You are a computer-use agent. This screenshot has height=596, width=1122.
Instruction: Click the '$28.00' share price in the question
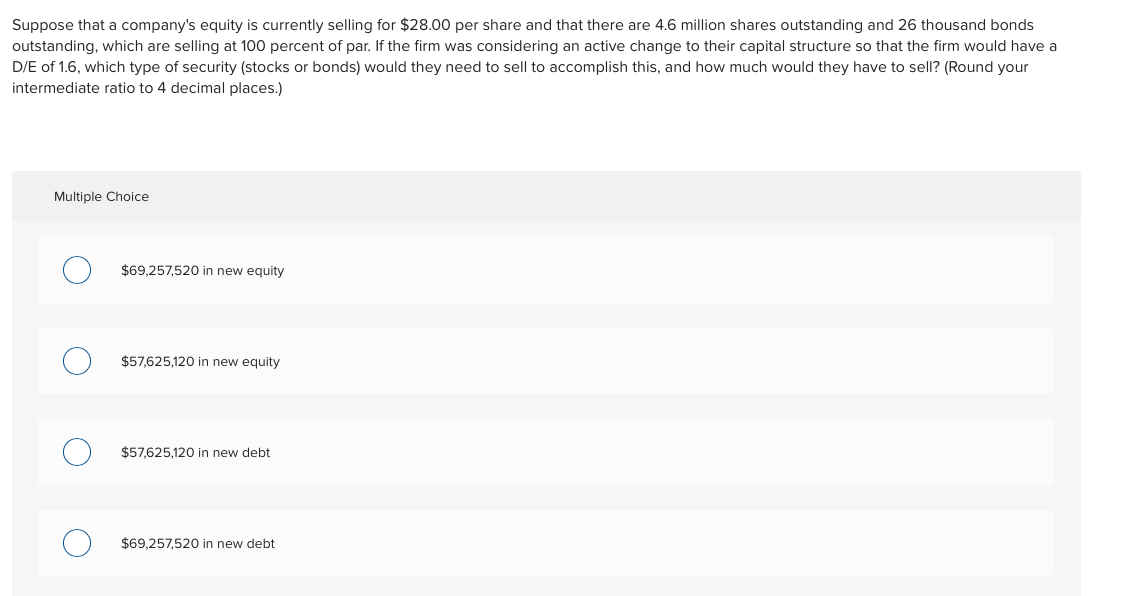coord(425,25)
